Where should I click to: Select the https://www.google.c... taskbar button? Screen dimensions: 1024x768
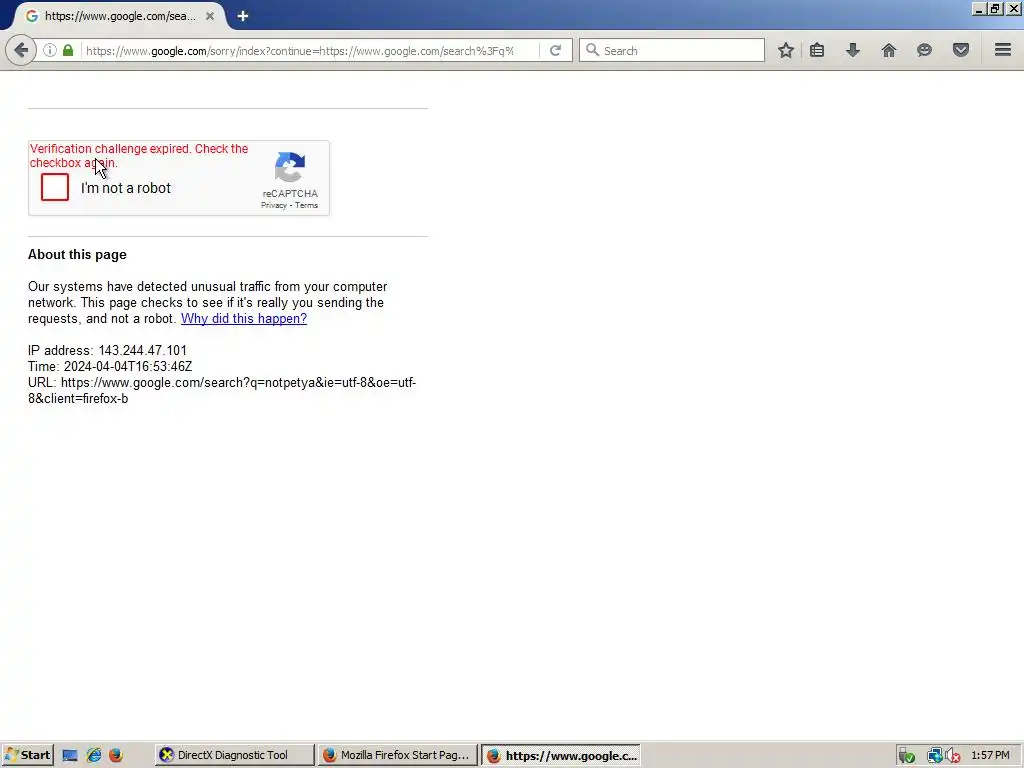tap(561, 756)
